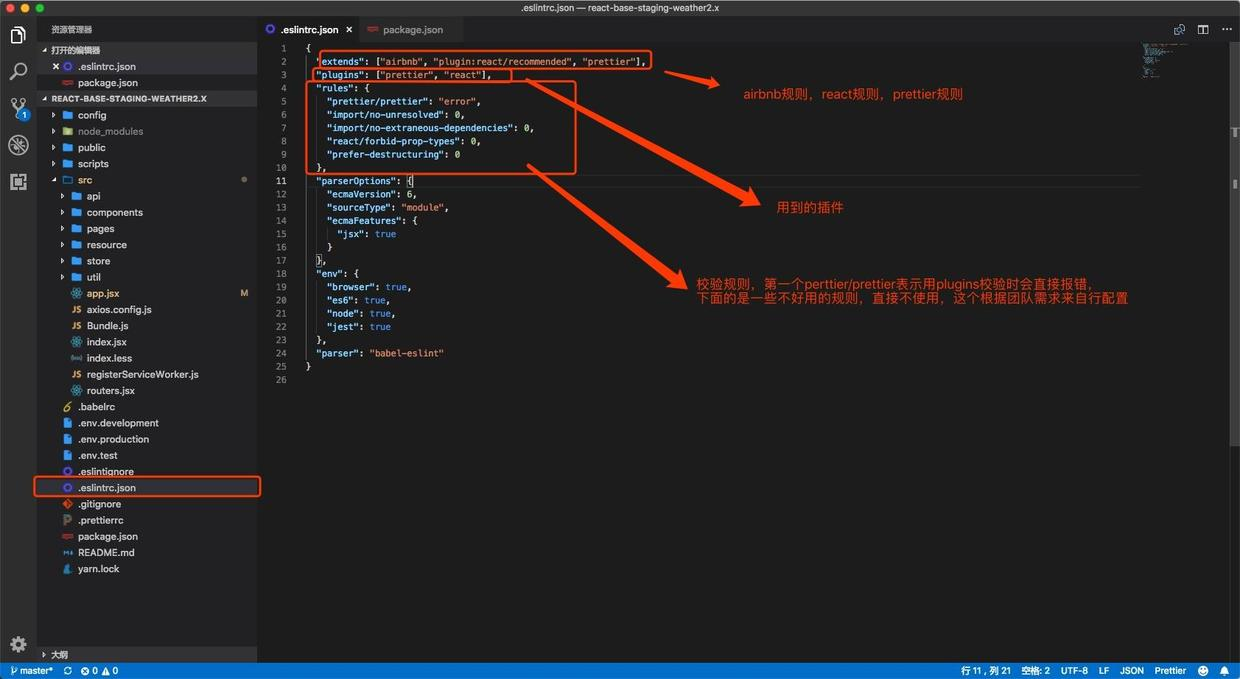Click the sync changes icon in status bar
Viewport: 1240px width, 679px height.
coord(67,671)
